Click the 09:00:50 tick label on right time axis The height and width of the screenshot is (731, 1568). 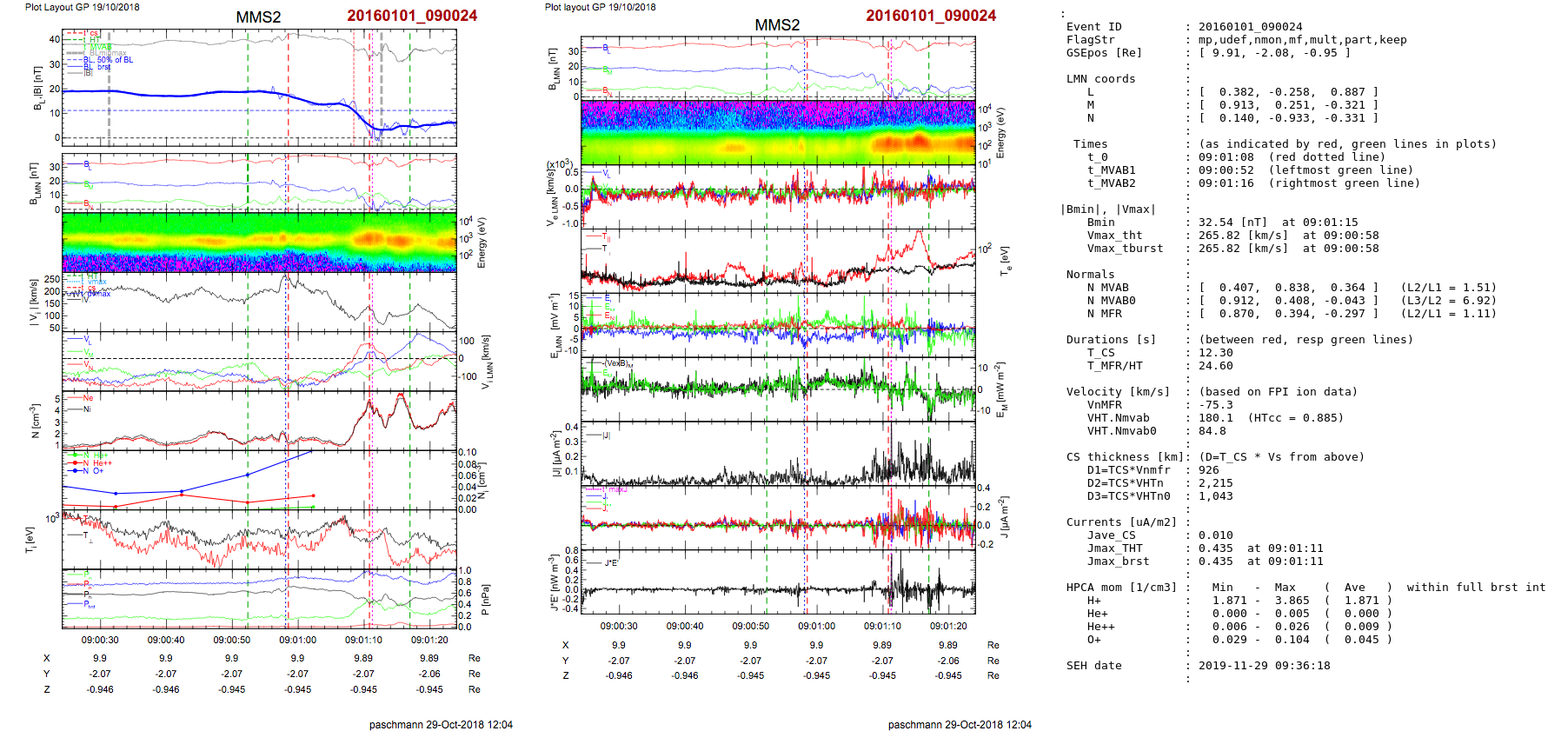coord(750,626)
